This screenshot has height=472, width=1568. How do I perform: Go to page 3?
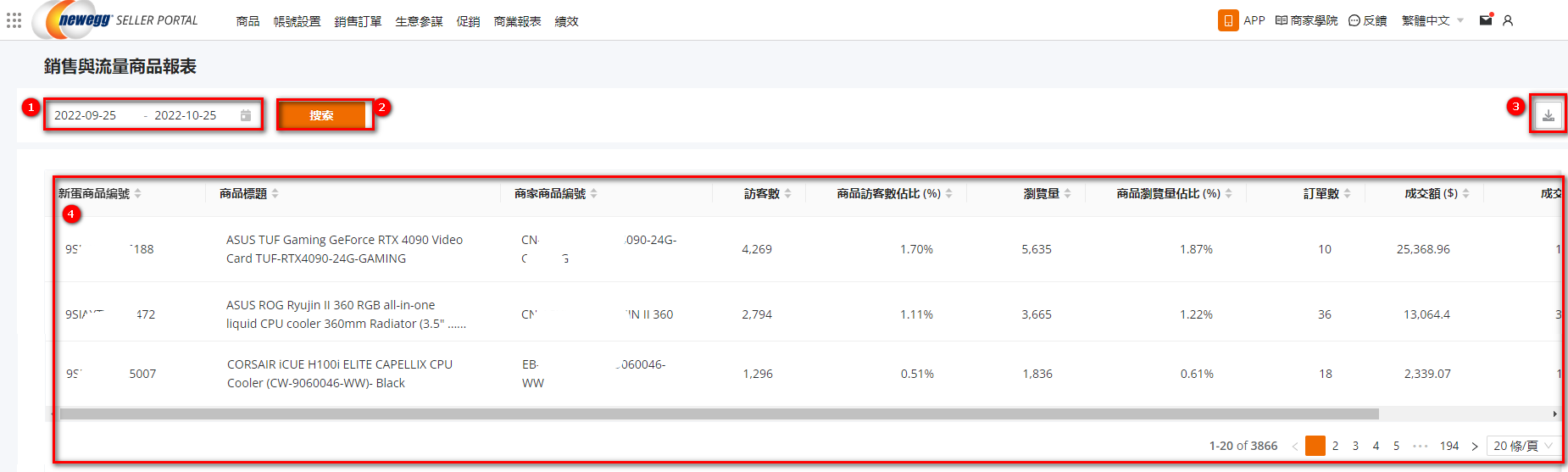pos(1356,446)
